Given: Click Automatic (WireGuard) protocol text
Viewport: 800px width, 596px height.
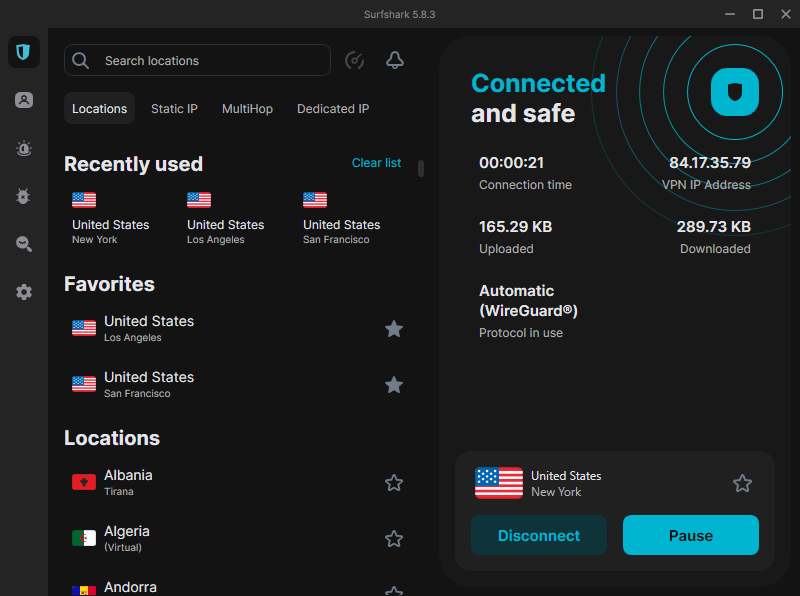Looking at the screenshot, I should coord(528,301).
